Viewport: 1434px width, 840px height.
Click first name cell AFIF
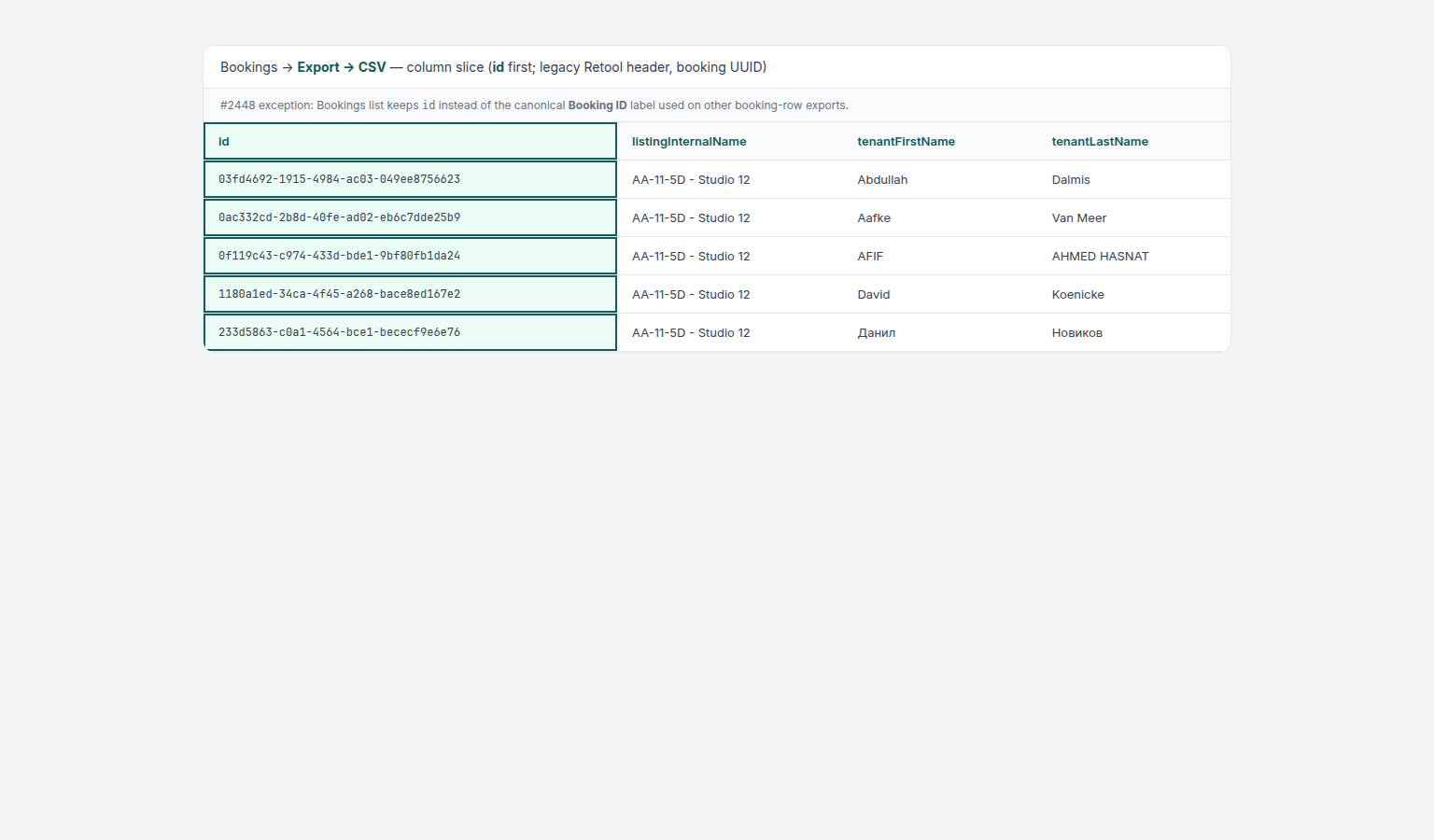click(939, 256)
